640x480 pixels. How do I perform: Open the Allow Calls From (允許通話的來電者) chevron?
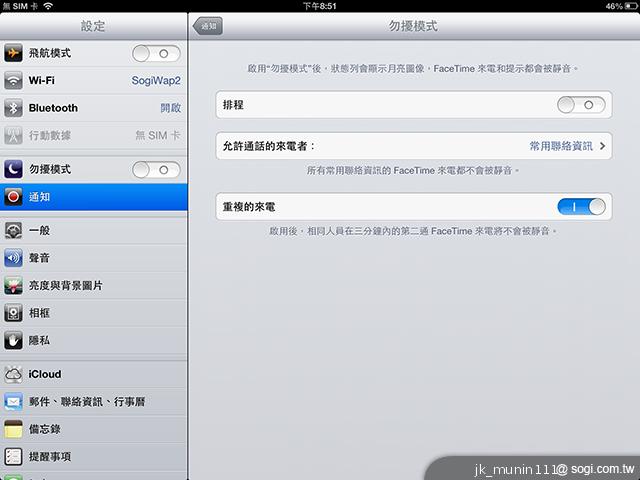[x=602, y=146]
